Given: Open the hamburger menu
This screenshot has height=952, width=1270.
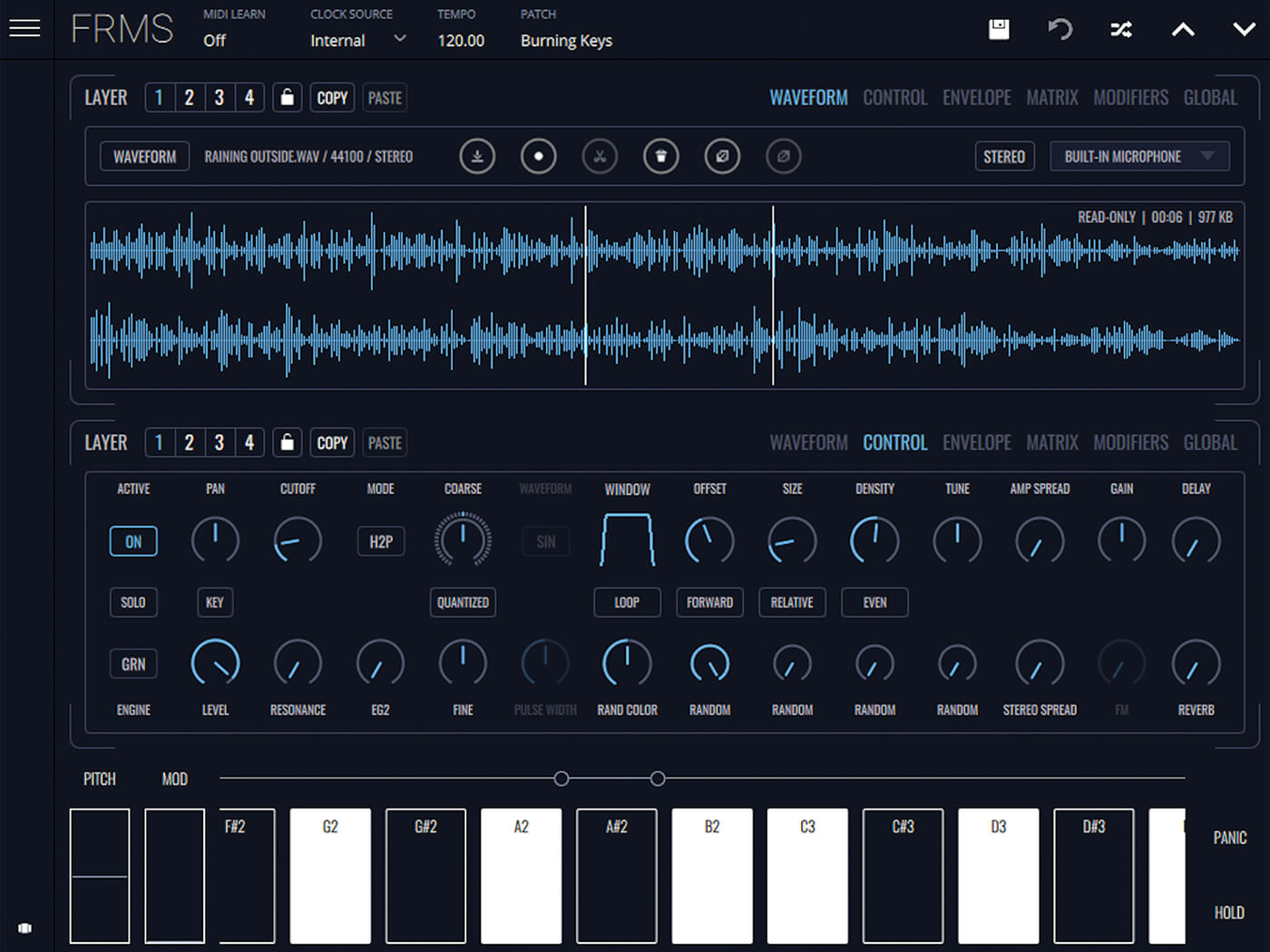Looking at the screenshot, I should 24,28.
